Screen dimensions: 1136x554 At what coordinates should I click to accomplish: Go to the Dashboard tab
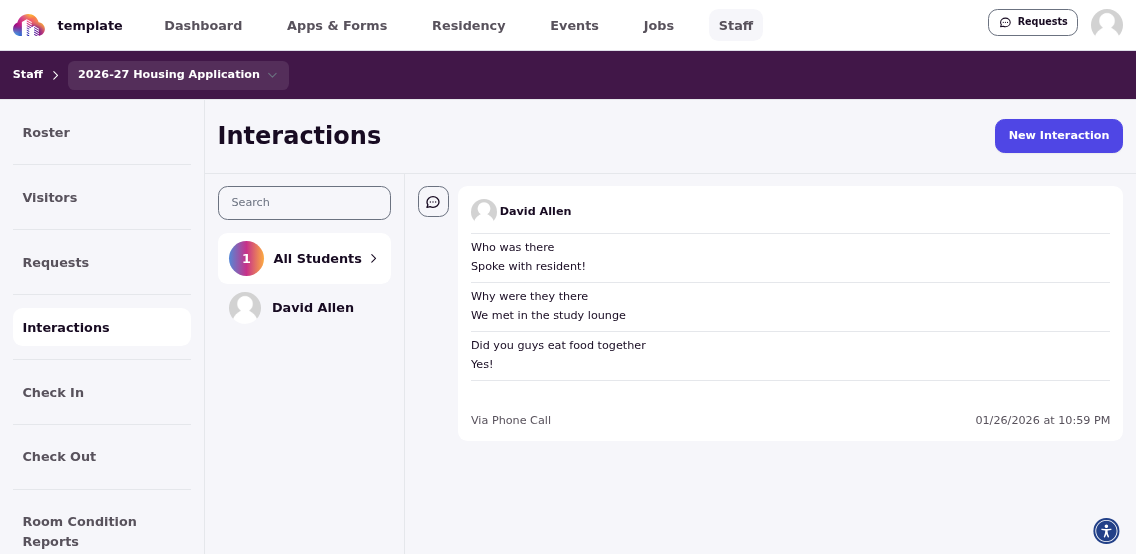[203, 25]
